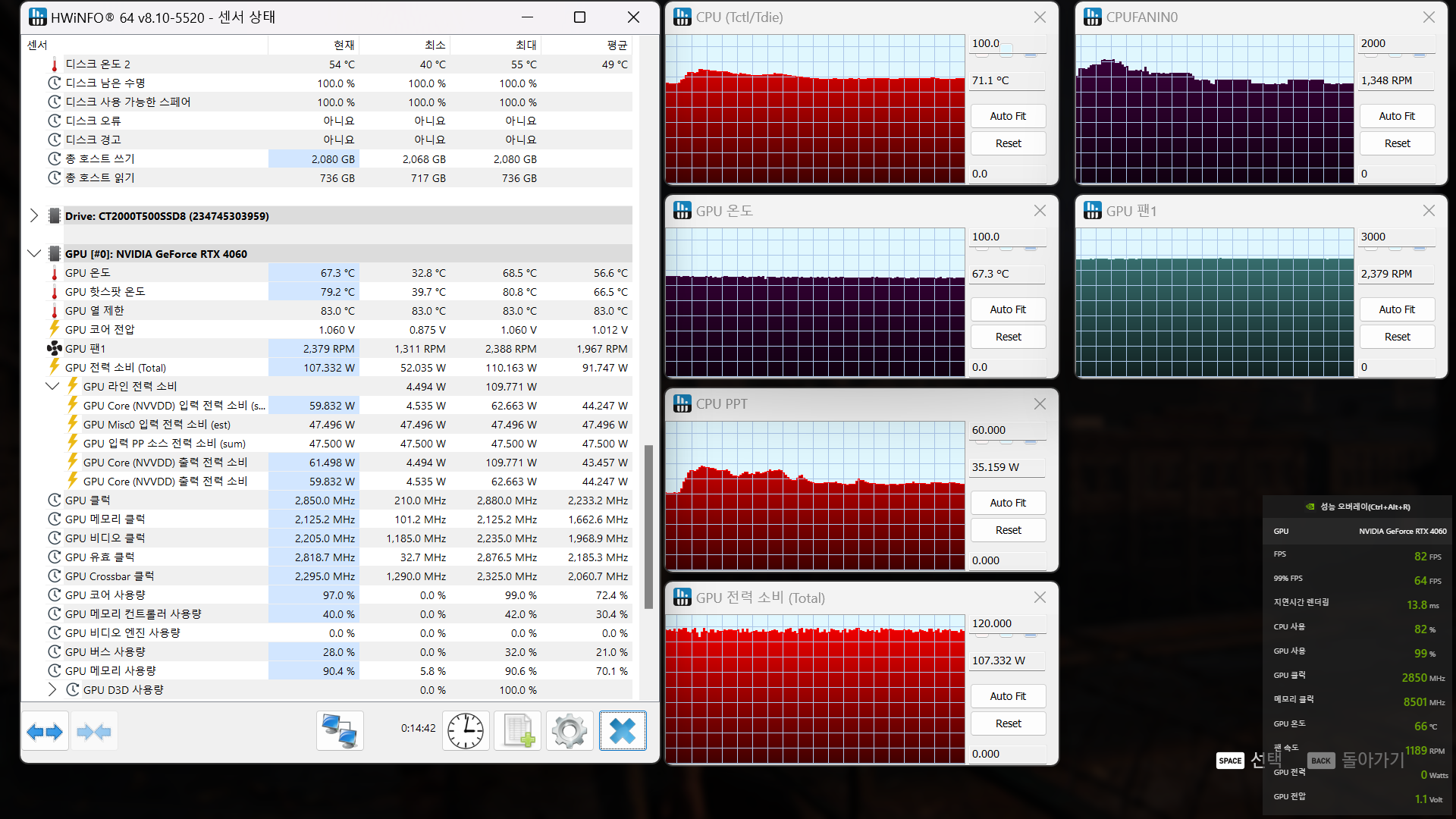1456x819 pixels.
Task: Close the CPUFANIN0 graph window
Action: (x=1429, y=17)
